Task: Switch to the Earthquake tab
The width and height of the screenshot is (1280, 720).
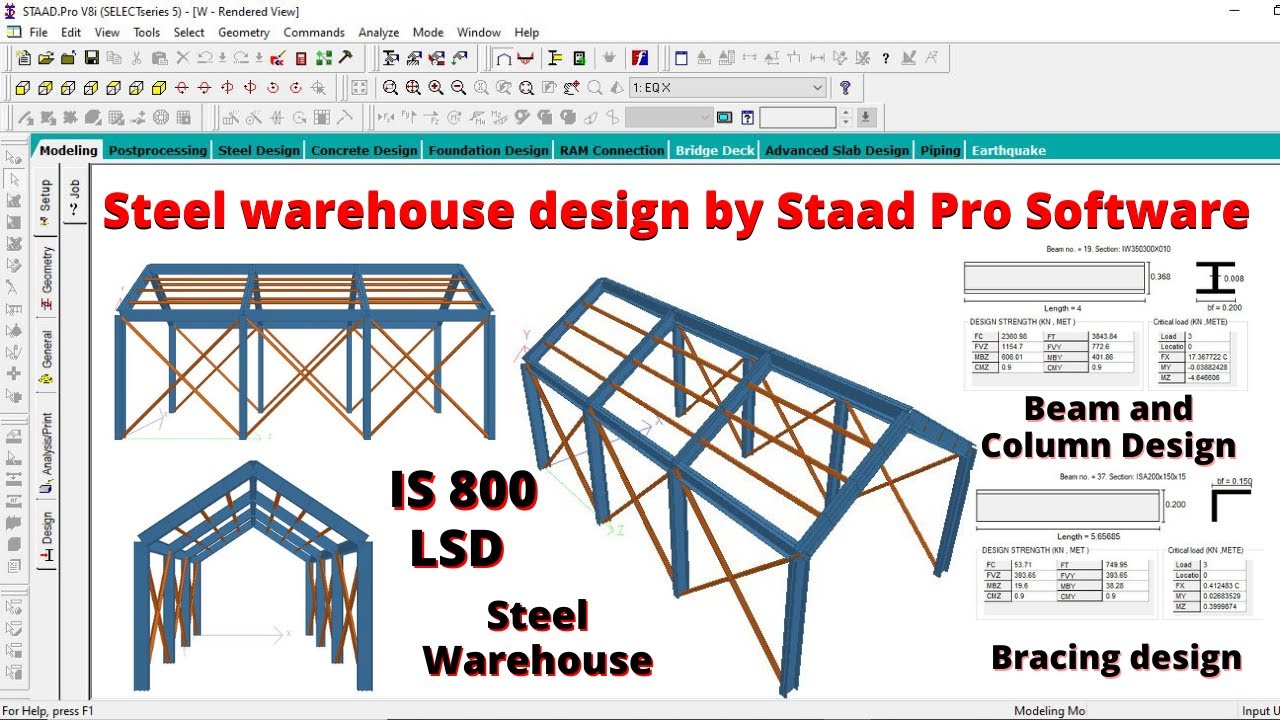Action: click(x=1009, y=150)
